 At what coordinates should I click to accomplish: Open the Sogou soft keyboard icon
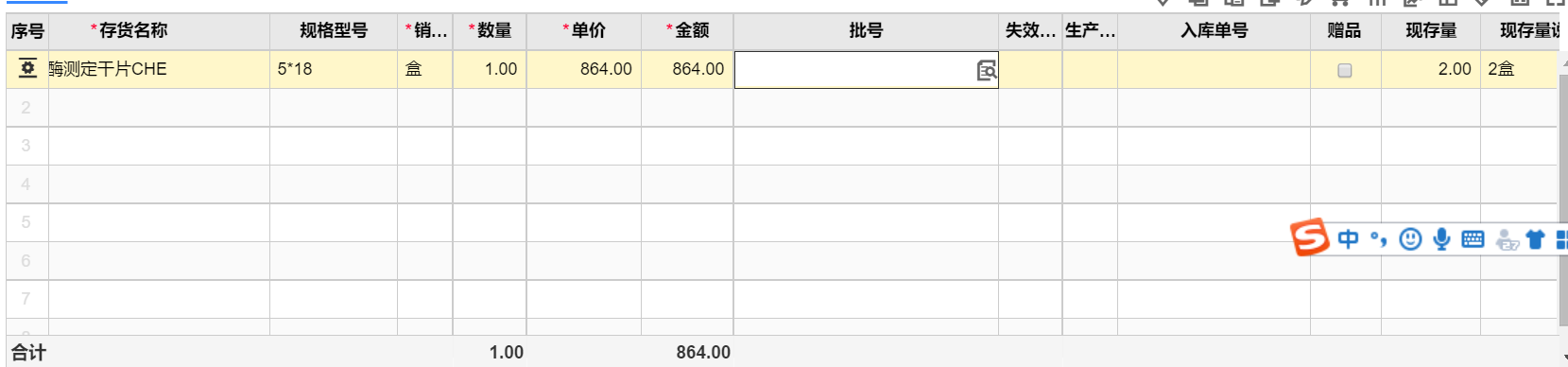coord(1473,239)
